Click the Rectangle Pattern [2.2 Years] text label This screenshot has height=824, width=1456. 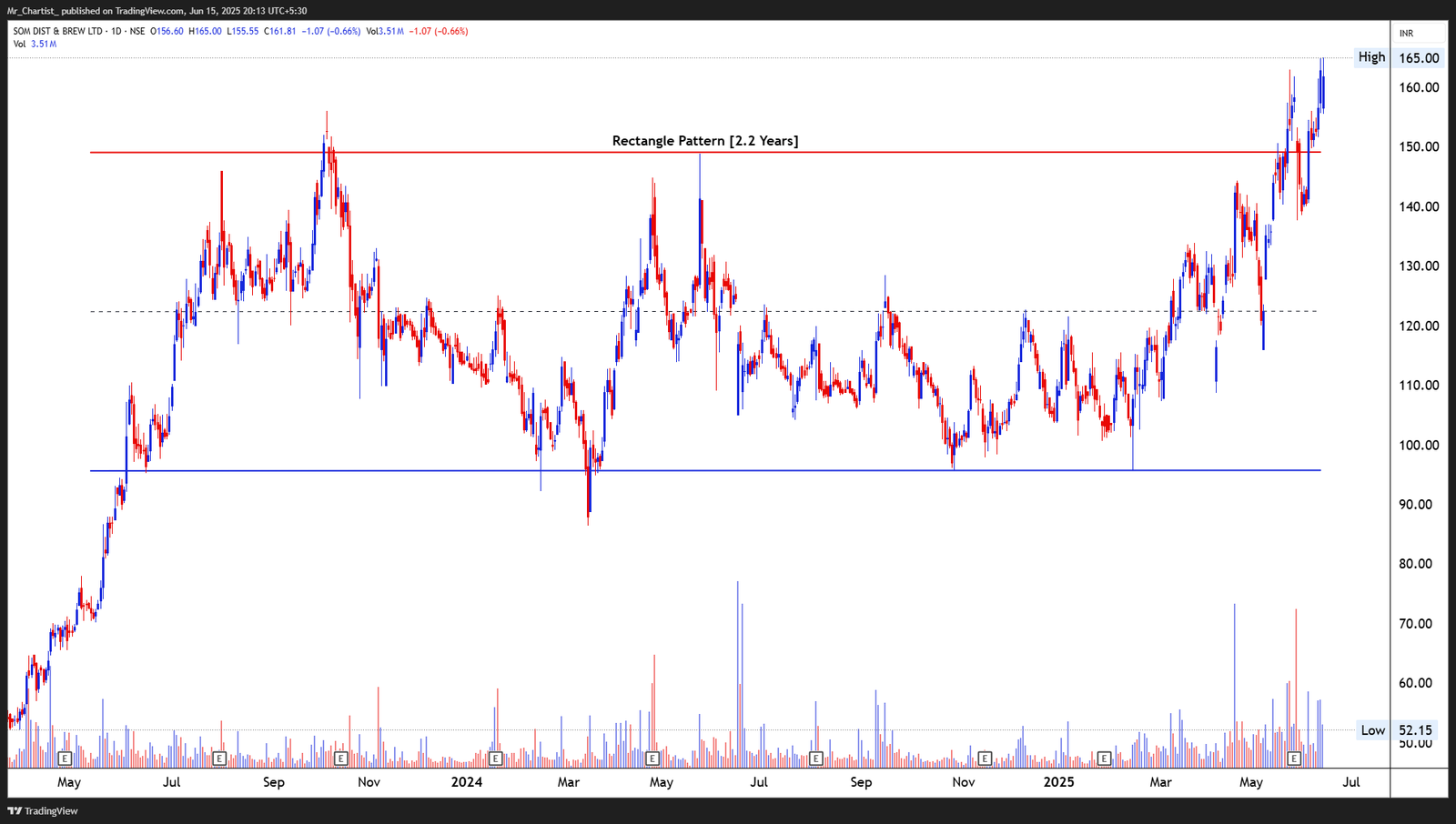point(705,140)
